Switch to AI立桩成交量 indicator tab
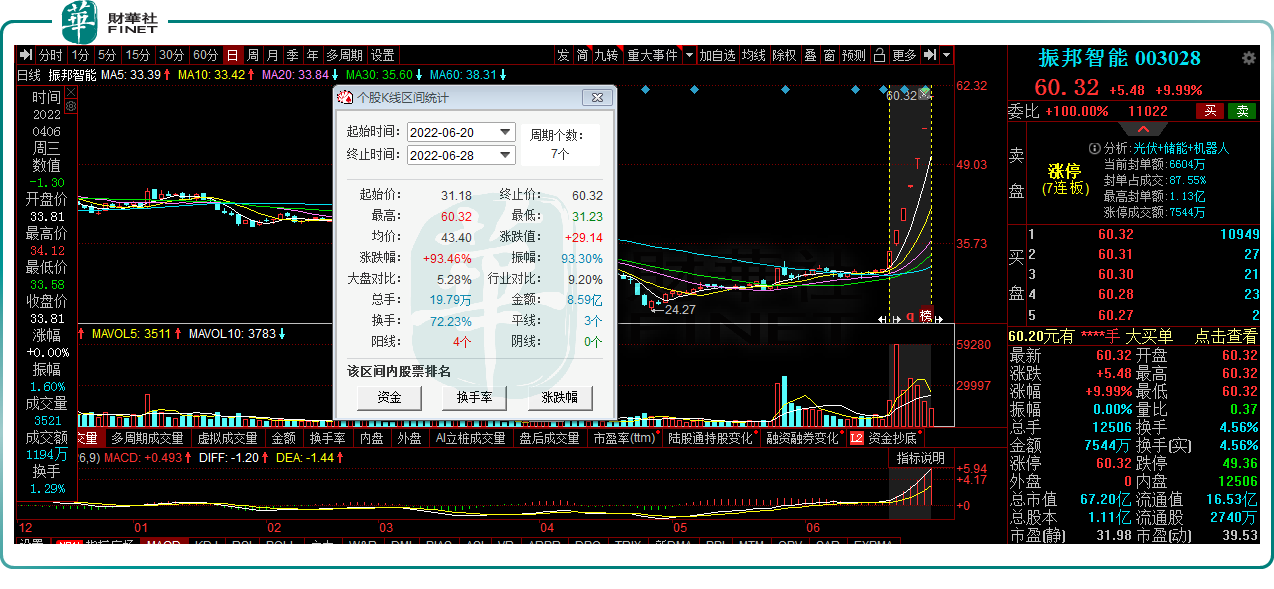This screenshot has width=1274, height=589. (x=470, y=438)
